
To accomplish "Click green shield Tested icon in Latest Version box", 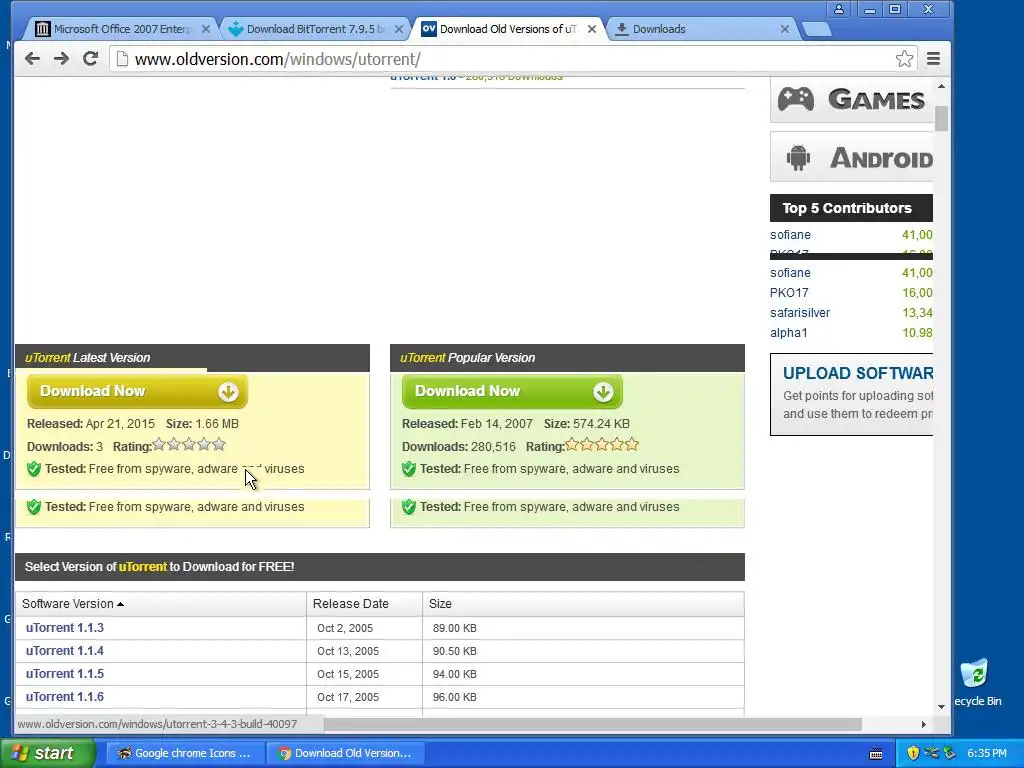I will click(34, 469).
